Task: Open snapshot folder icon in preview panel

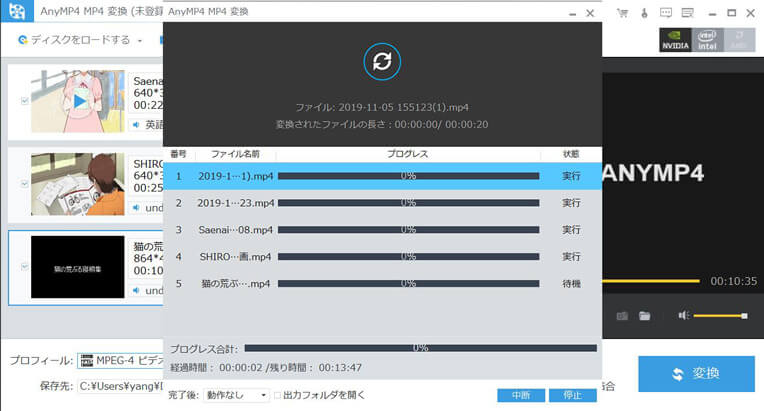Action: click(x=645, y=316)
